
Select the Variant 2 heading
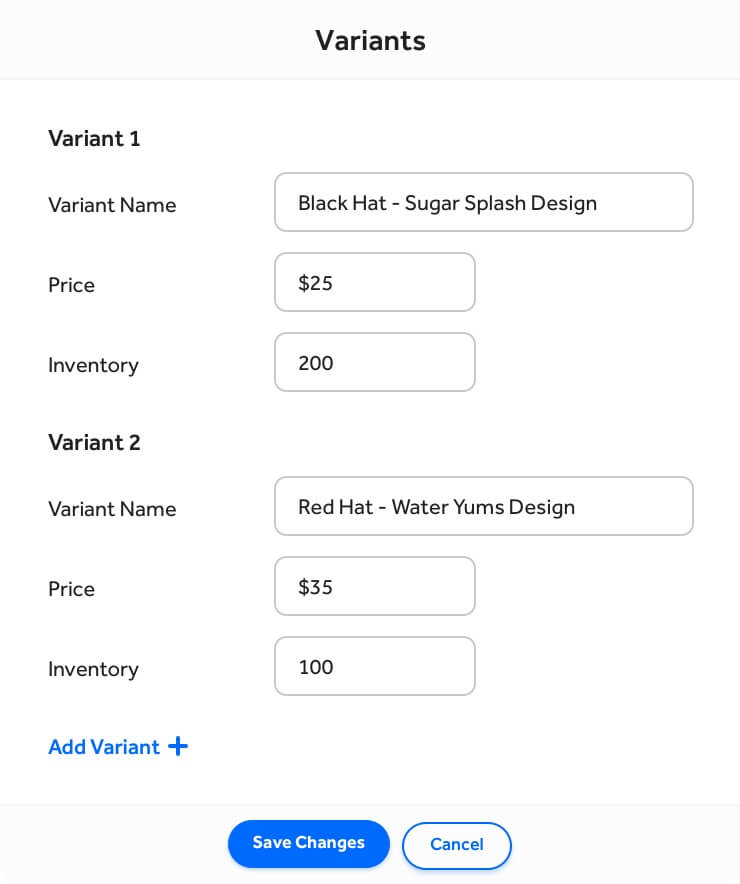[x=94, y=442]
